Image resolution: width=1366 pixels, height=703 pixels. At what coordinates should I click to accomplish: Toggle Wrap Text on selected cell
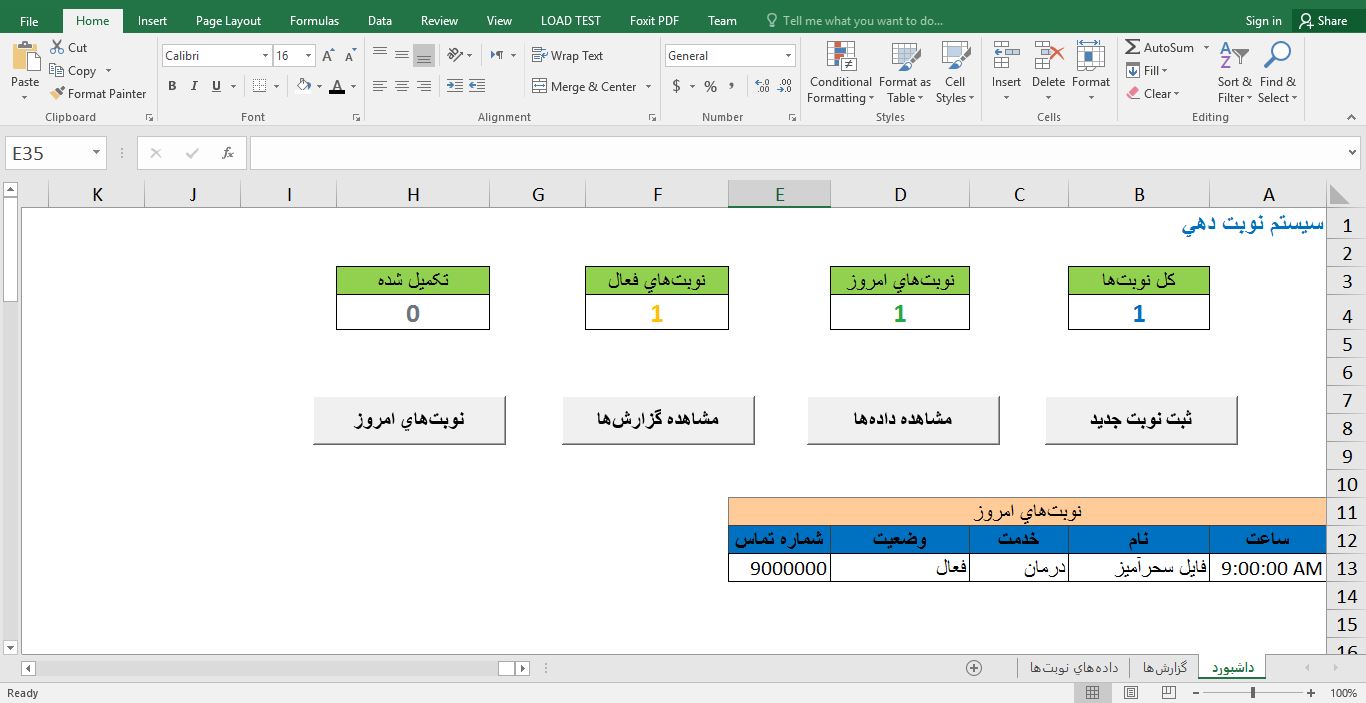click(x=567, y=56)
